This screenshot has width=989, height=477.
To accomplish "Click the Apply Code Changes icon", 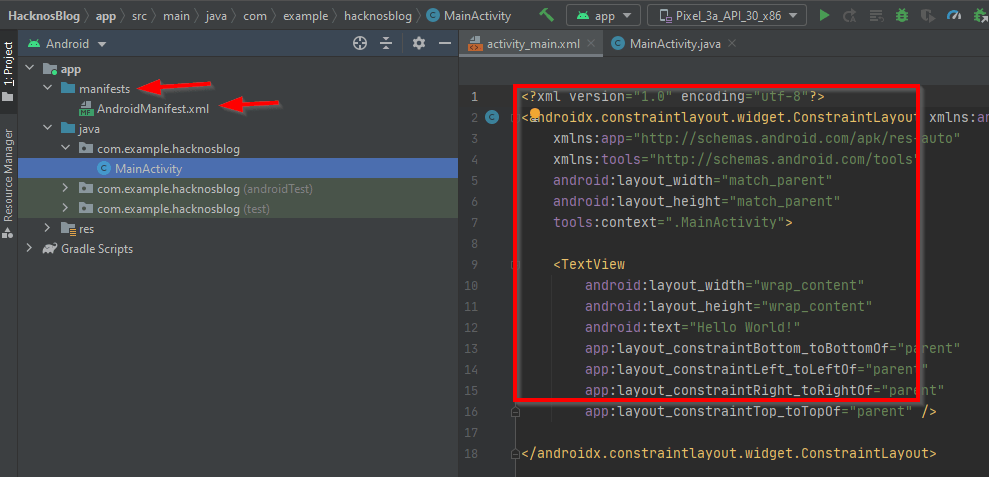I will click(875, 15).
